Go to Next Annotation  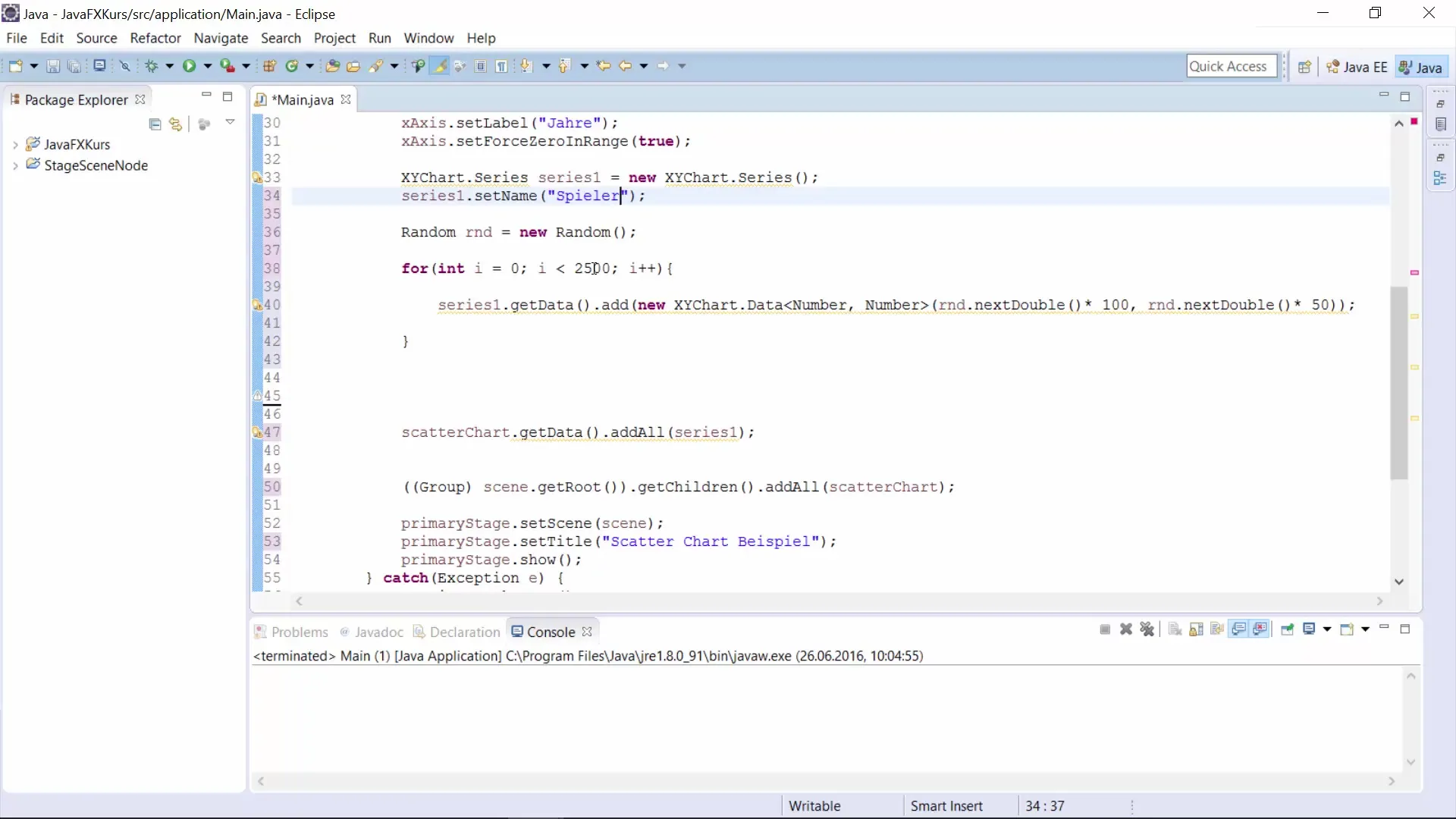526,66
